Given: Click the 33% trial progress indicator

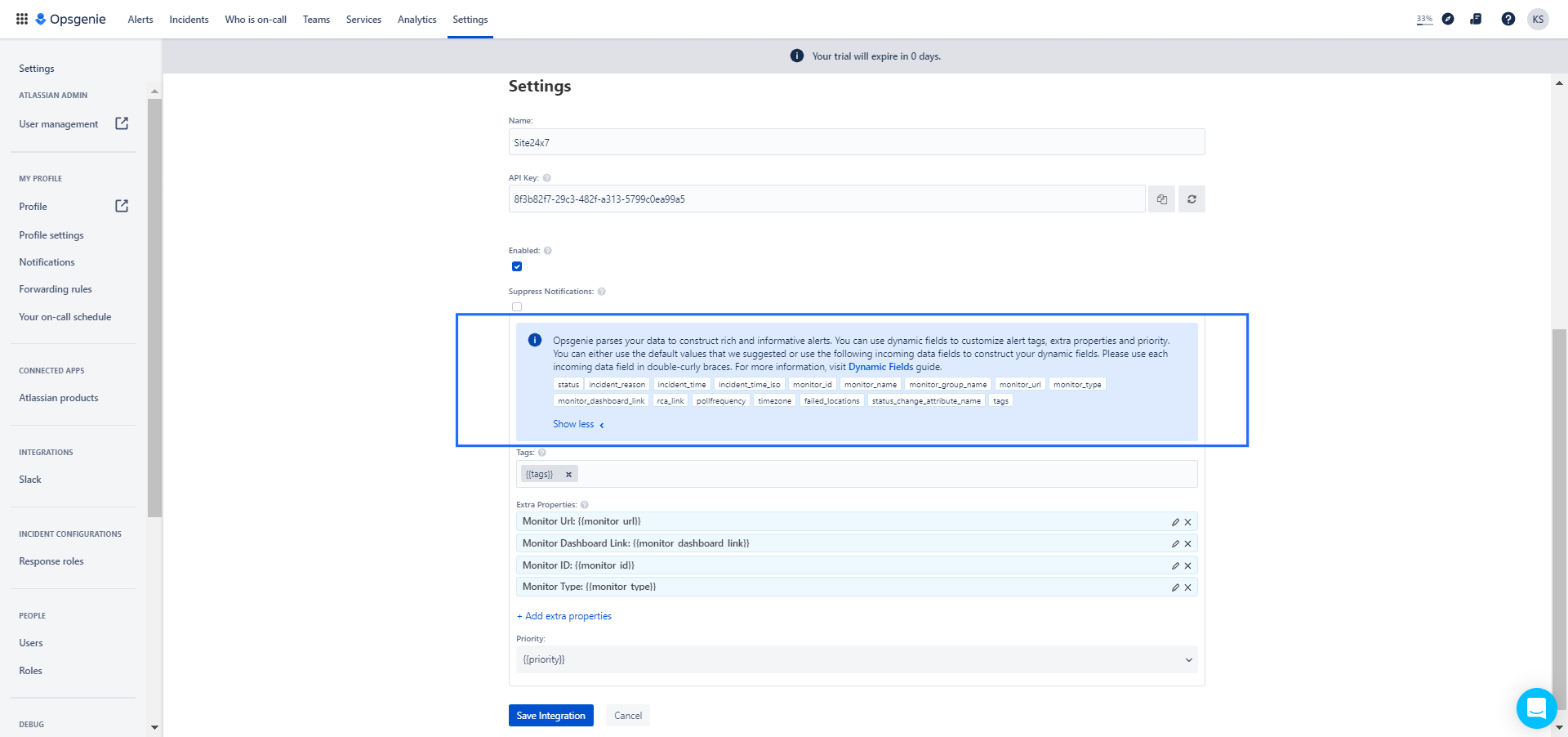Looking at the screenshot, I should pyautogui.click(x=1423, y=19).
